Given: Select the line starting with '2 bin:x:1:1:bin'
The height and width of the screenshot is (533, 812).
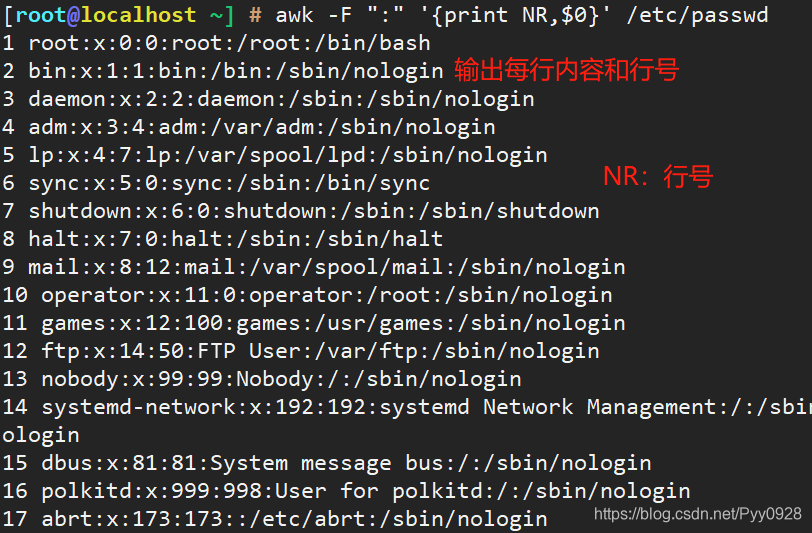Looking at the screenshot, I should [223, 71].
